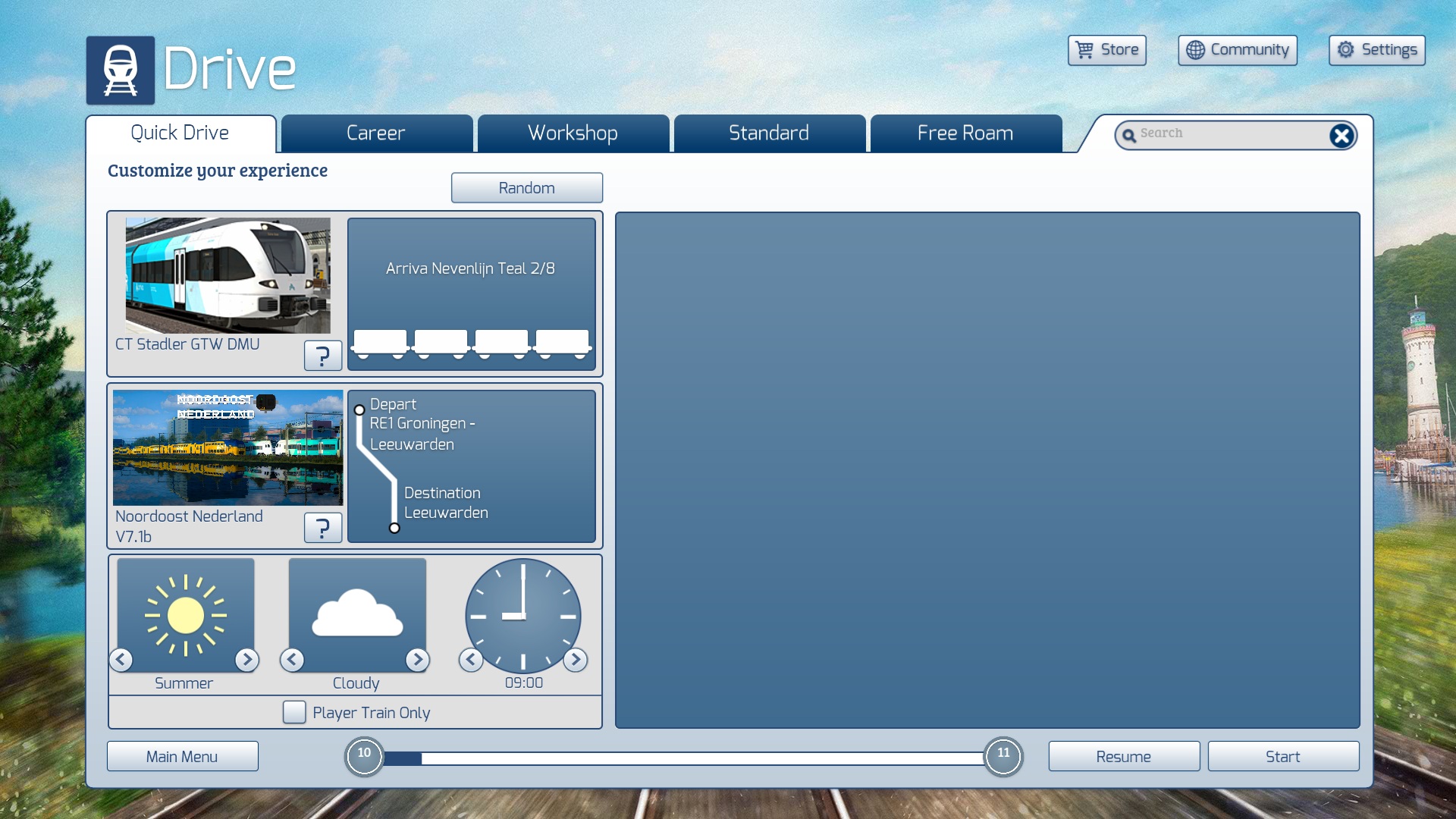Click the 09:00 clock face

[523, 616]
